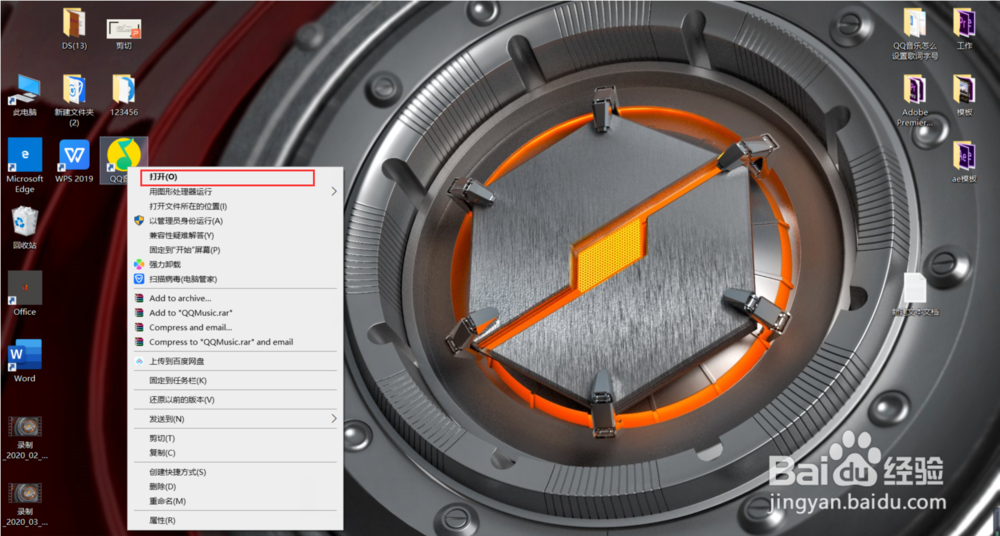Choose 剪切(T) in context menu

[x=235, y=438]
